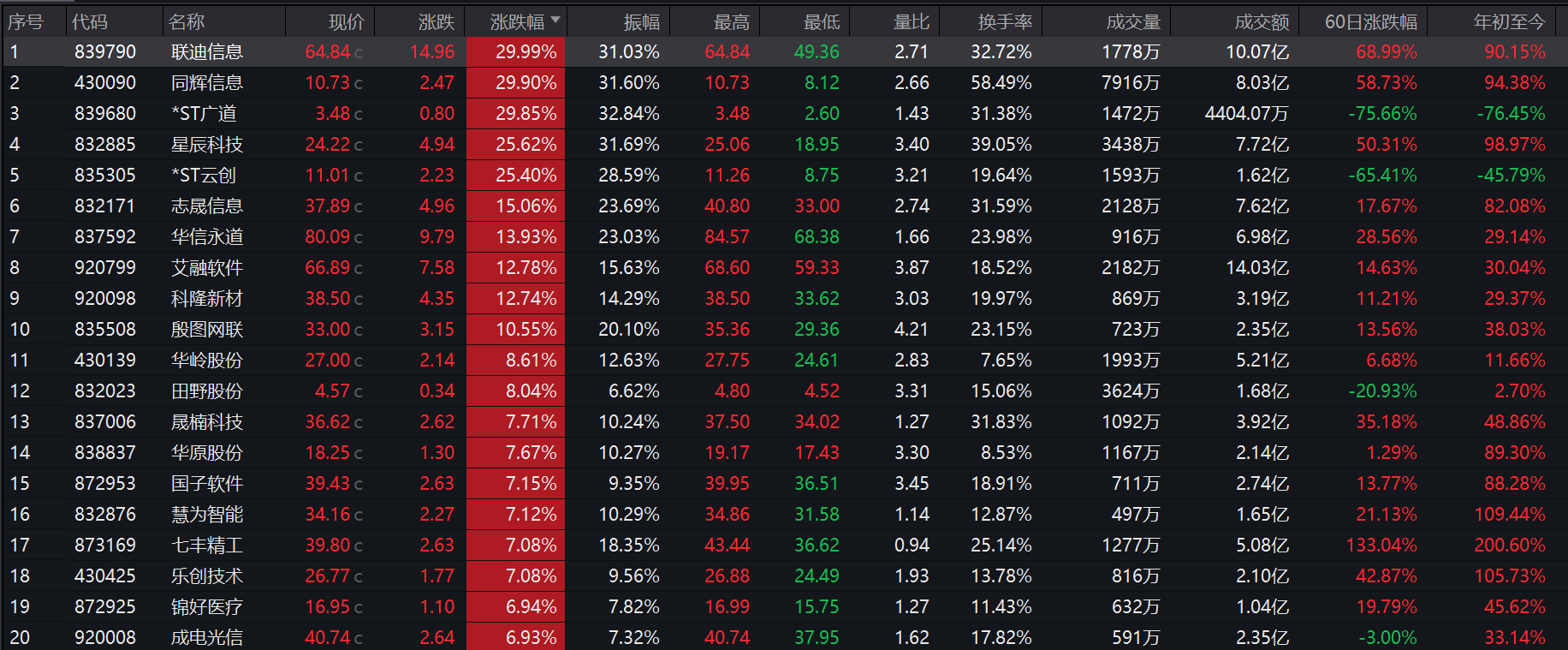Click the lowest price 49.36 cell
Image resolution: width=1568 pixels, height=650 pixels.
coord(817,52)
